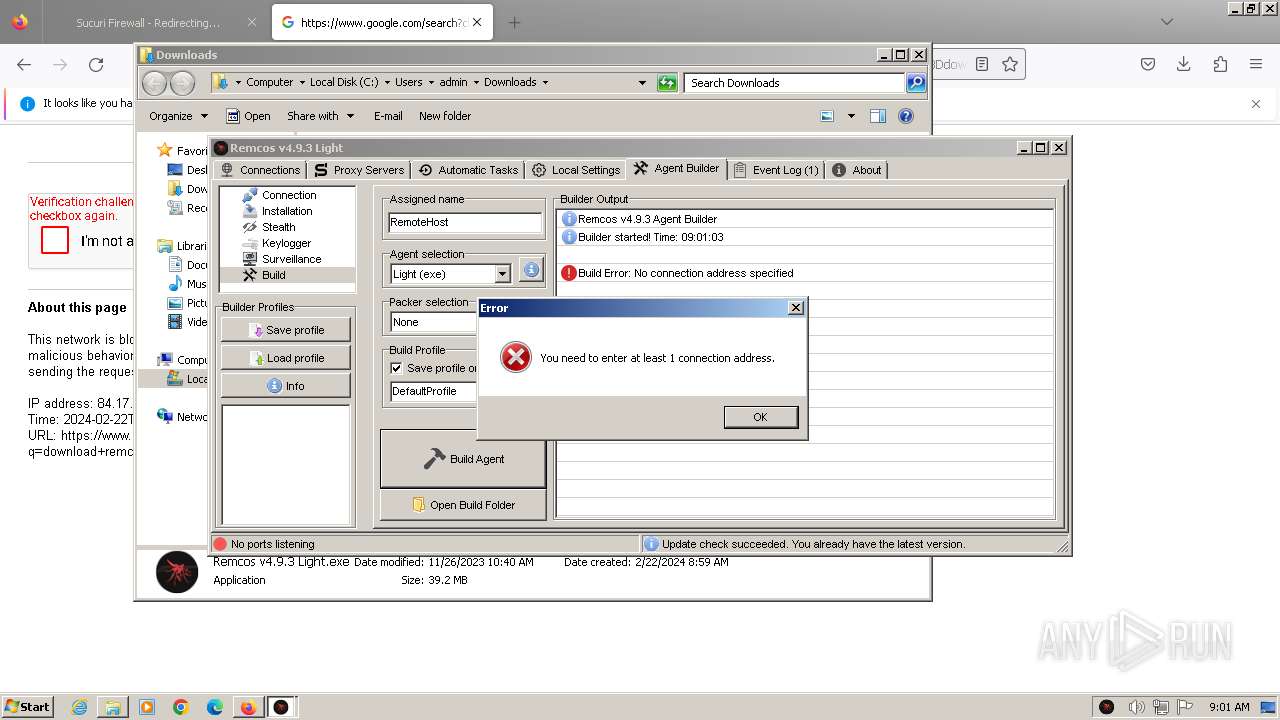
Task: Click the Build Error line in Builder Output
Action: point(685,273)
